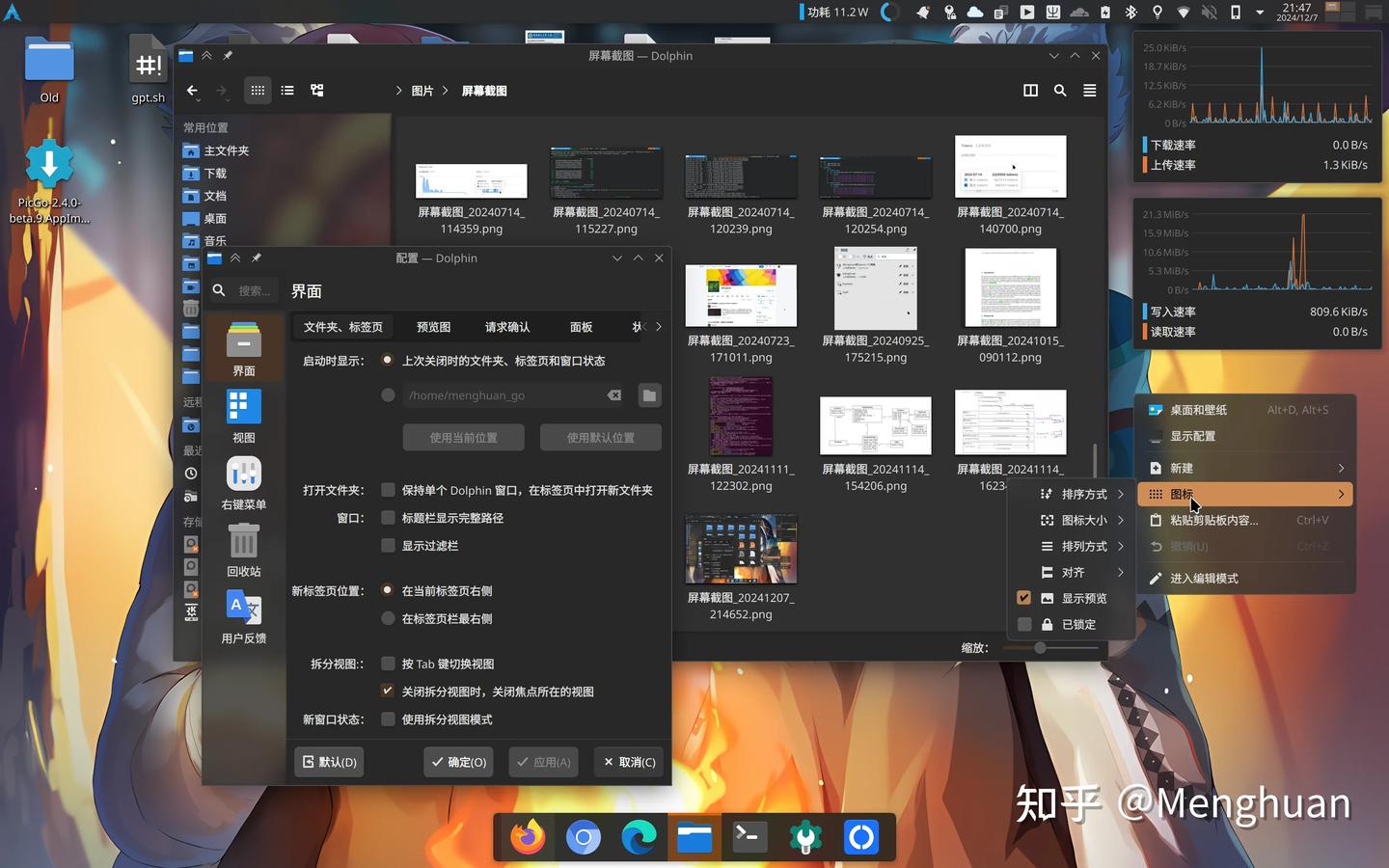The image size is (1389, 868).
Task: Select the 视图 section in Dolphin settings sidebar
Action: pos(242,415)
